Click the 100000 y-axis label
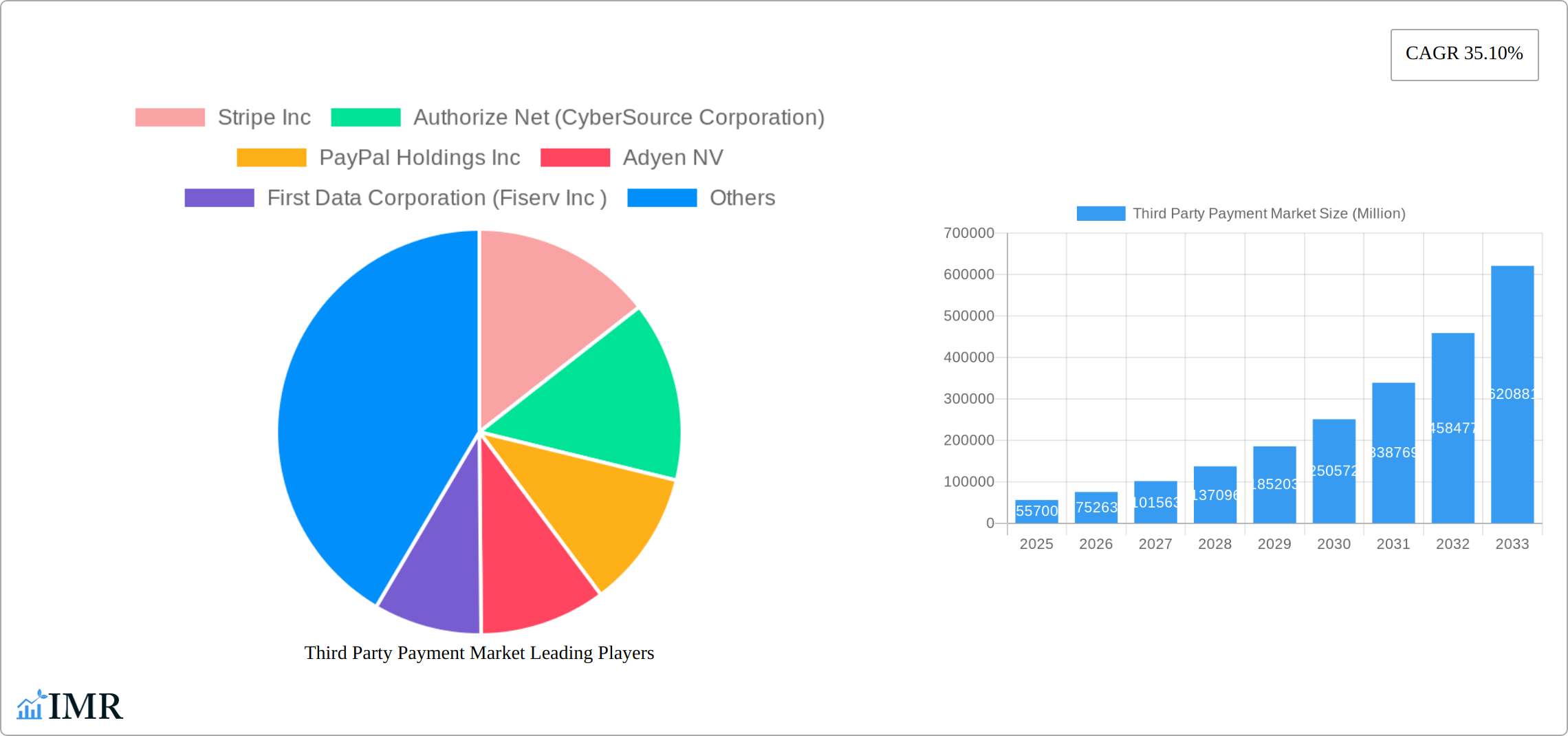This screenshot has height=736, width=1568. 969,481
